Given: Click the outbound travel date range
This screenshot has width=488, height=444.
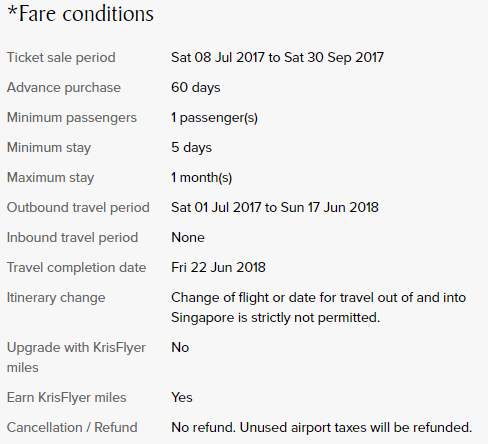Looking at the screenshot, I should (275, 208).
